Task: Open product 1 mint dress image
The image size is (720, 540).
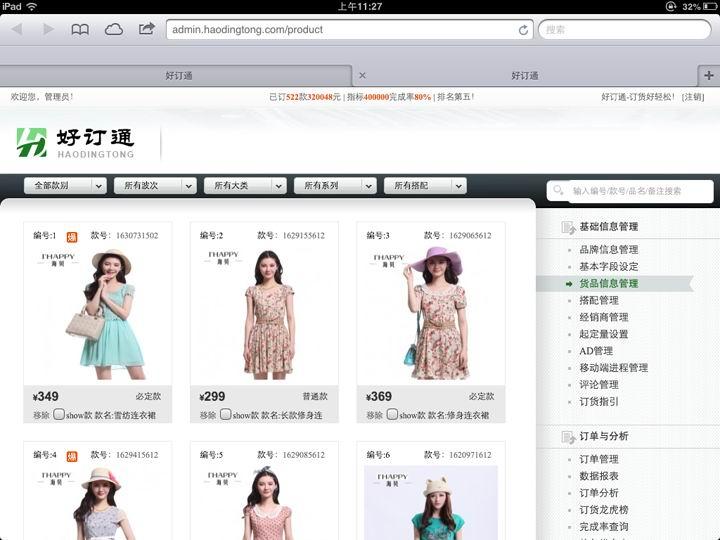Action: (x=97, y=314)
